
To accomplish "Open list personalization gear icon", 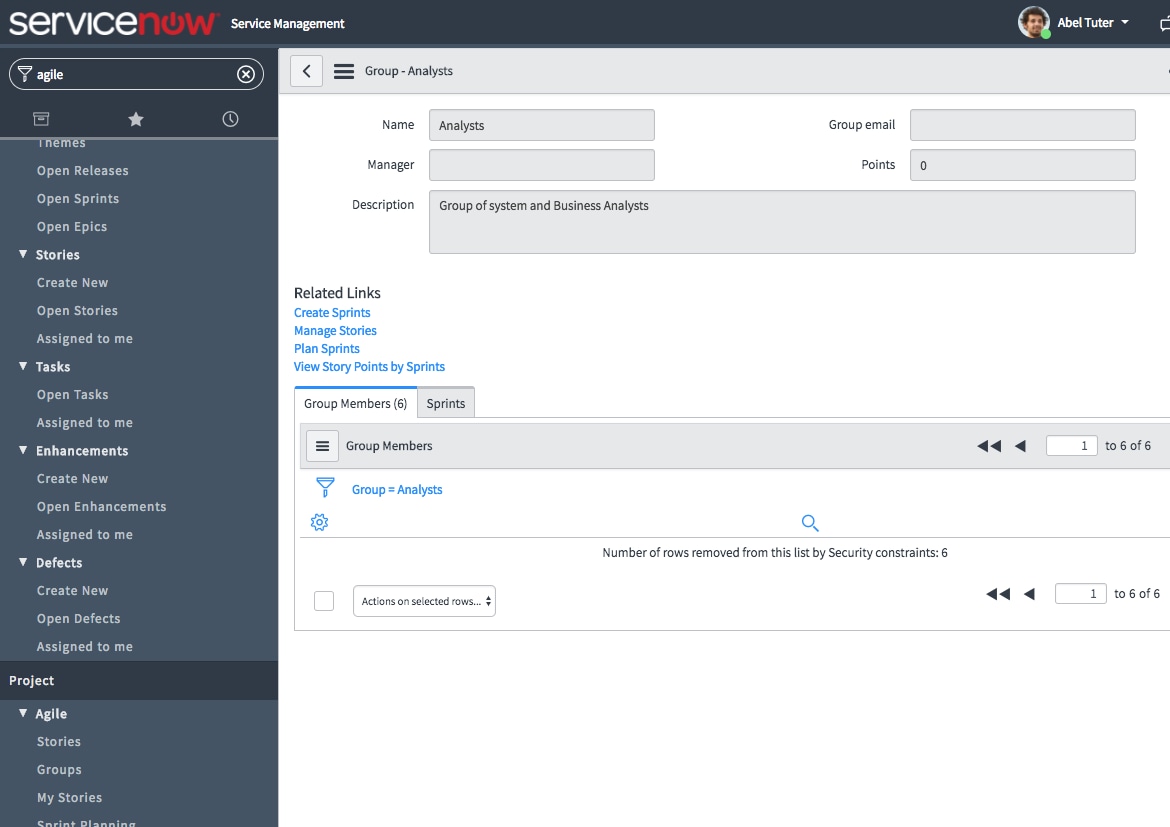I will 319,522.
